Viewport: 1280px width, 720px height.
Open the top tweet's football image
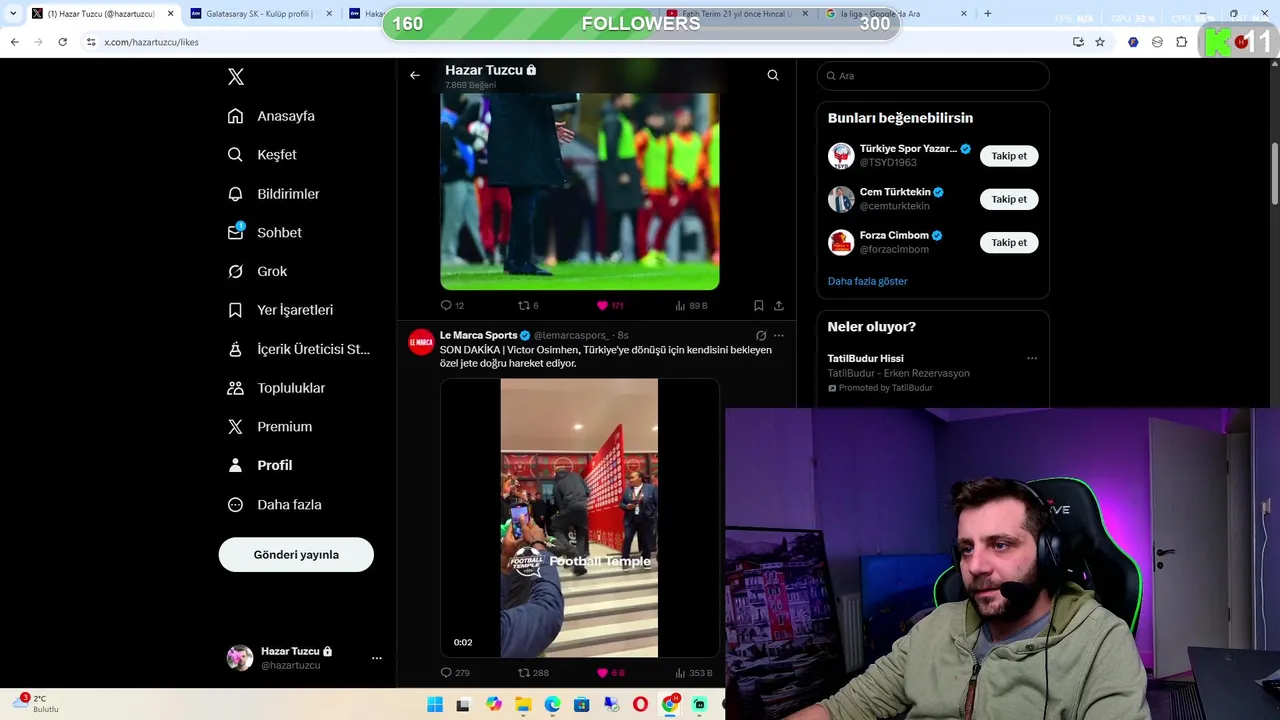[x=580, y=191]
